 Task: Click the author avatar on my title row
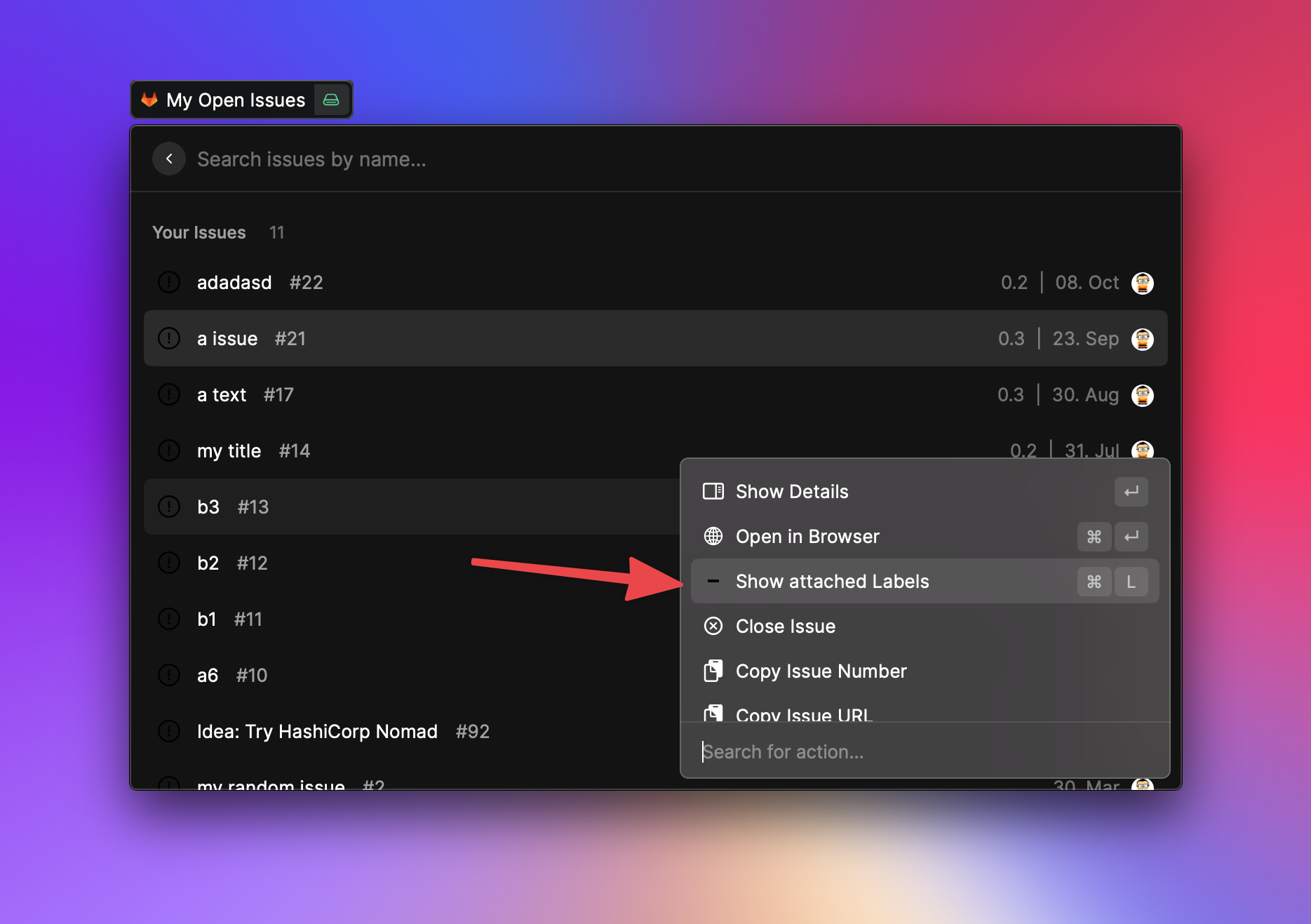click(1143, 449)
